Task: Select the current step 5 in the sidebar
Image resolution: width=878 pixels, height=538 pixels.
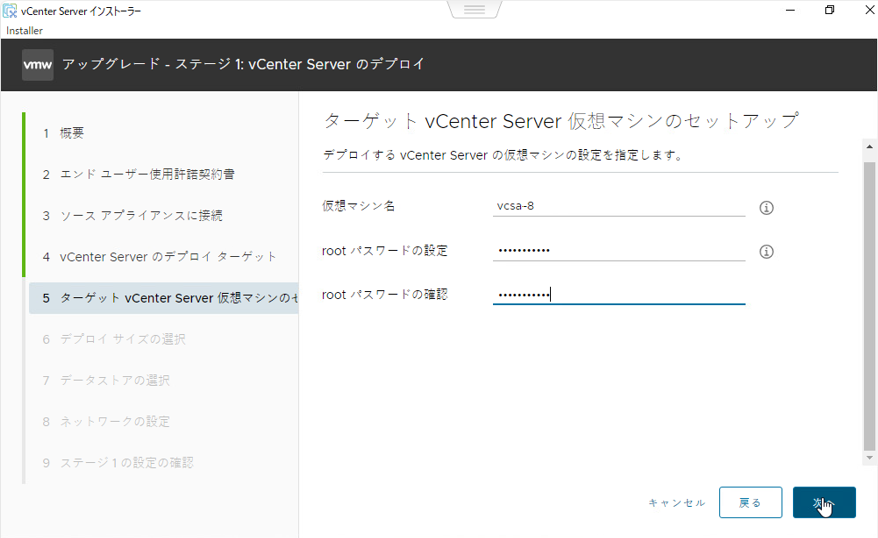Action: pyautogui.click(x=165, y=298)
